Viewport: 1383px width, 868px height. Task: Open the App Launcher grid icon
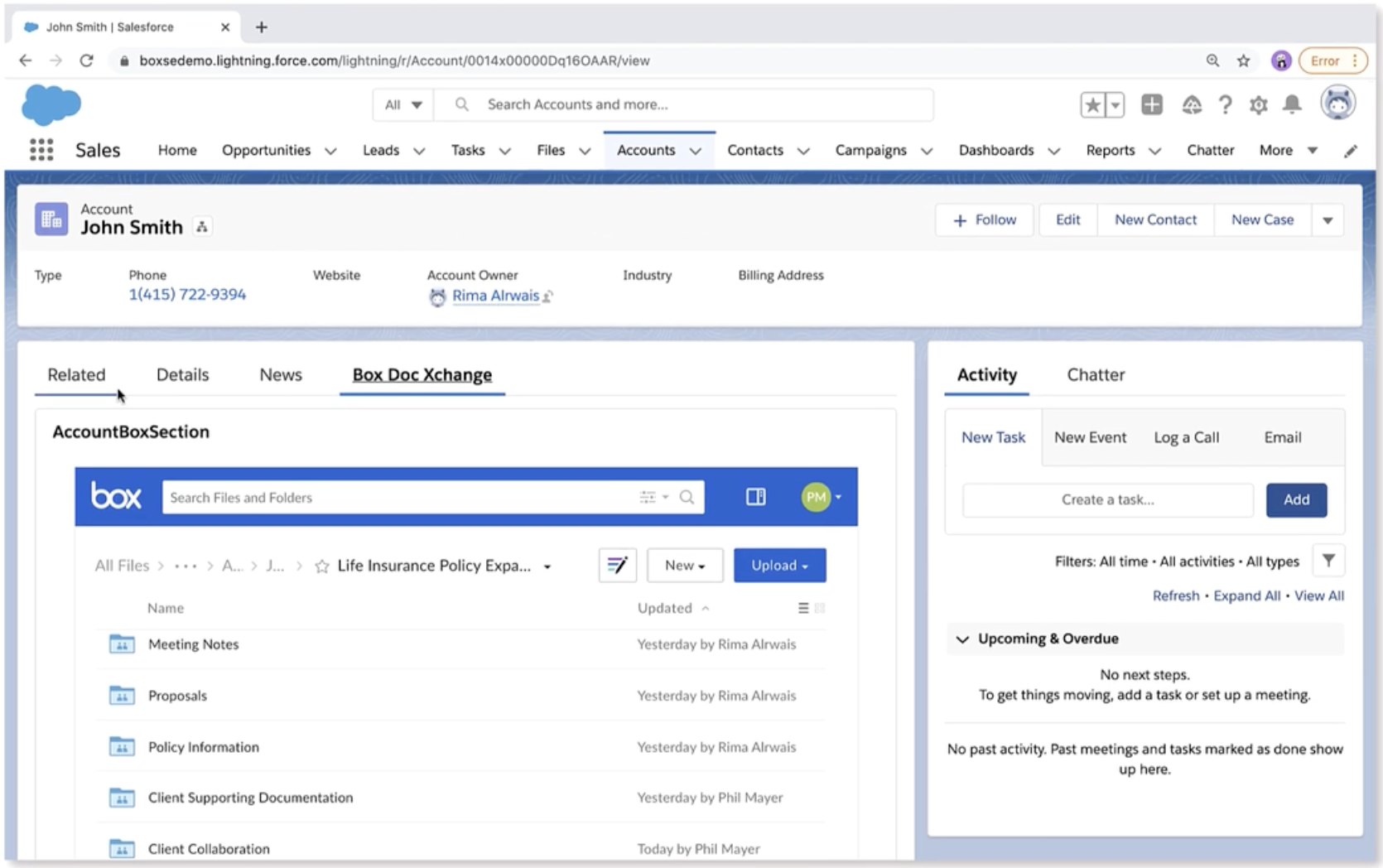(x=41, y=150)
